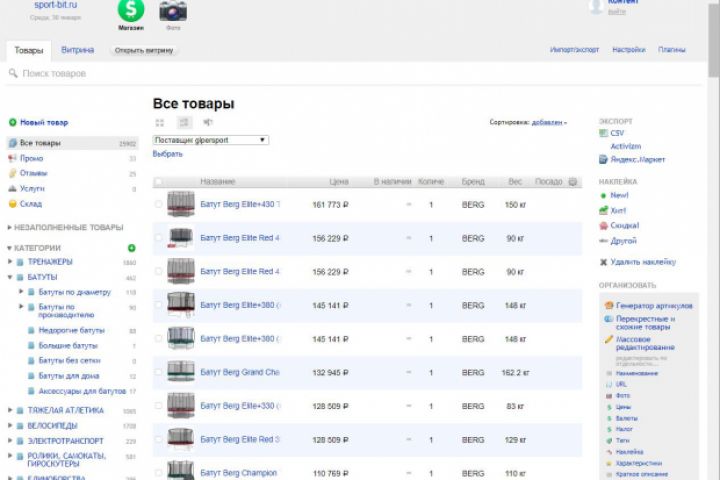
Task: Switch to grid thumbnails view icon
Action: (x=159, y=123)
